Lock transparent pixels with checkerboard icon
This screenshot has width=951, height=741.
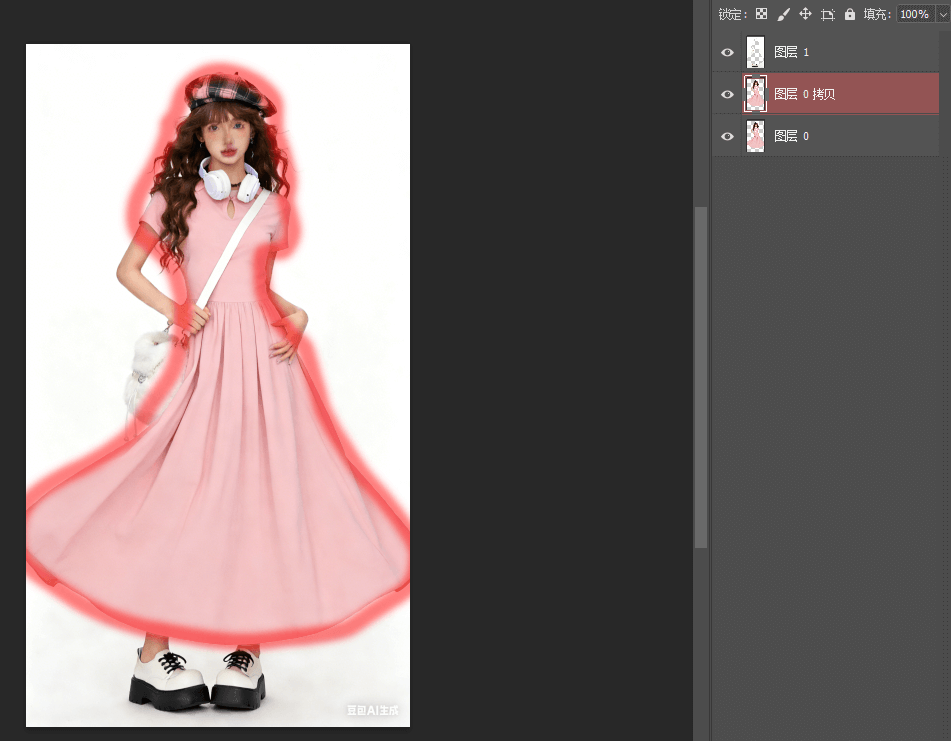tap(761, 14)
